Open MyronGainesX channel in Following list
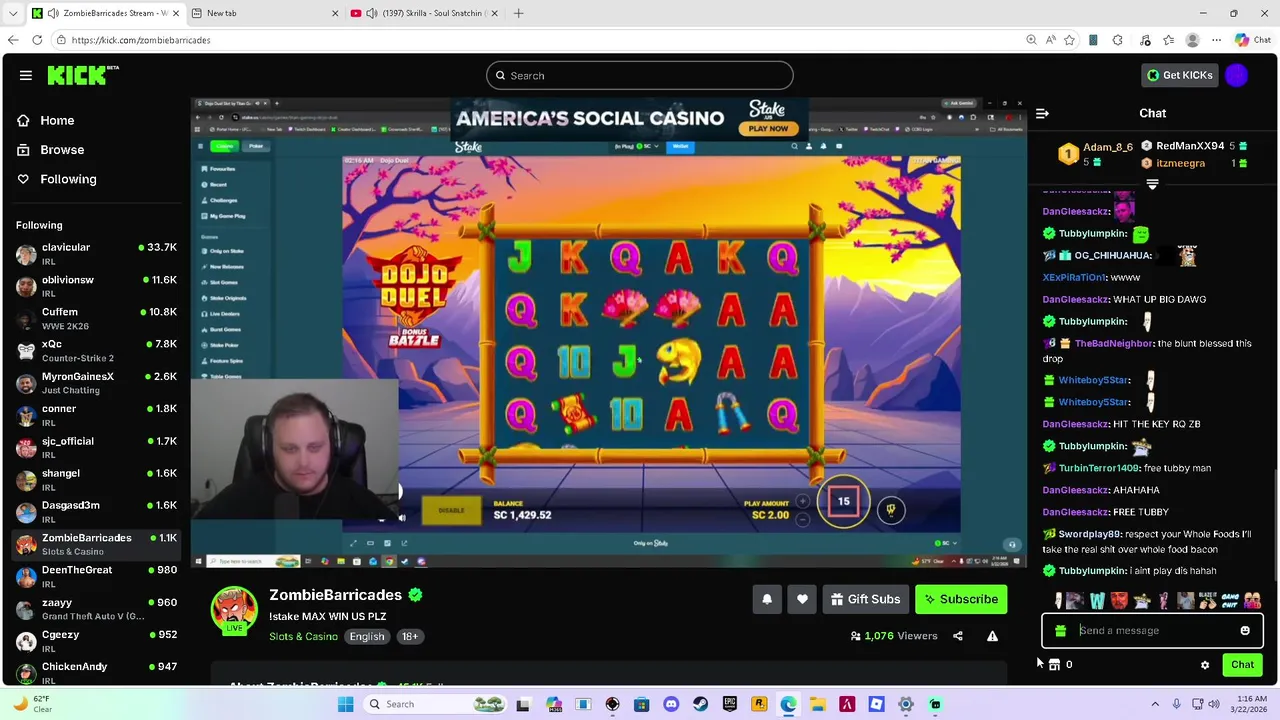 tap(97, 383)
